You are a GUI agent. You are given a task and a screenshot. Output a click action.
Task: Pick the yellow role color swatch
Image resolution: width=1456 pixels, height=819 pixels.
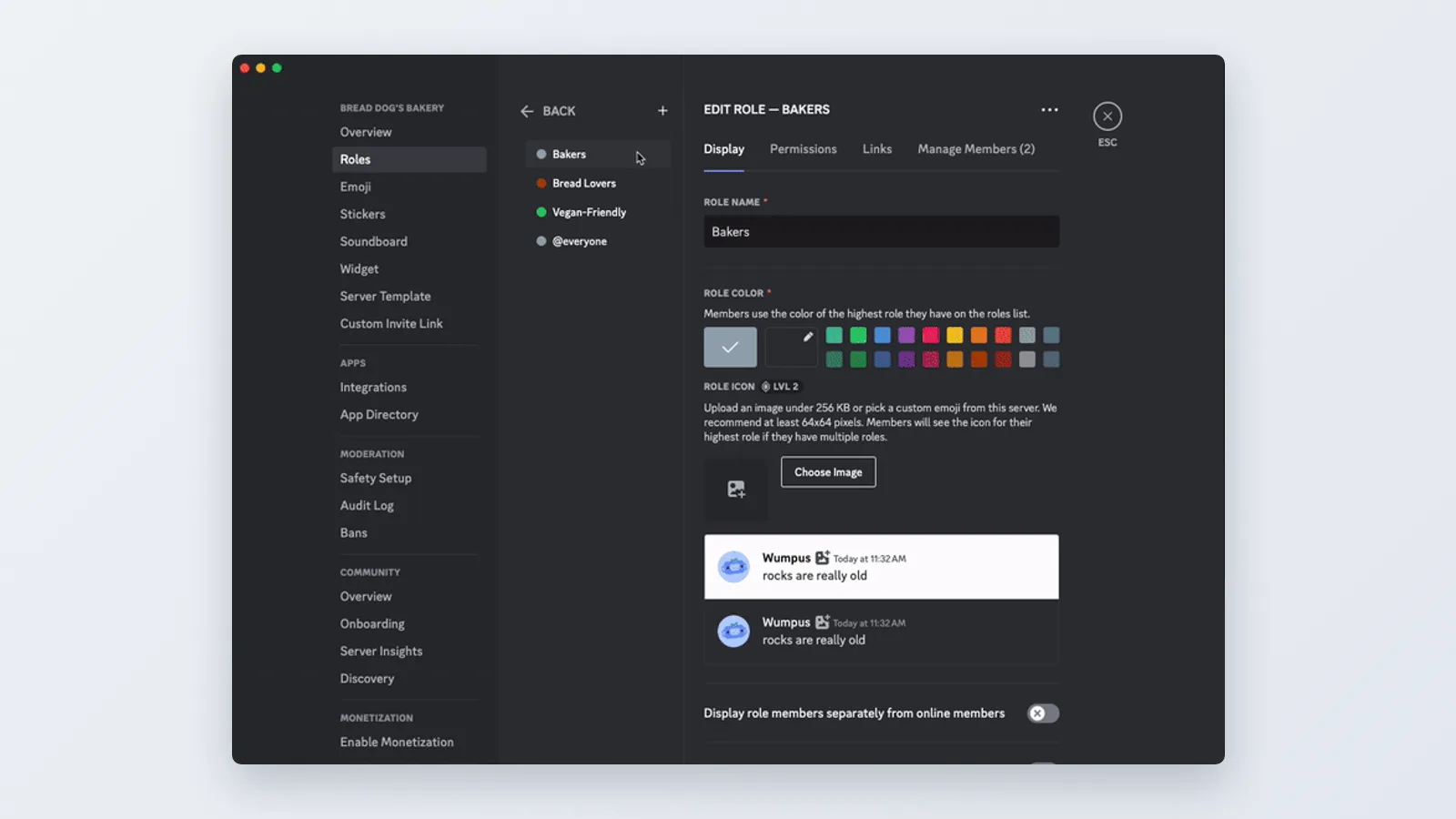point(955,336)
